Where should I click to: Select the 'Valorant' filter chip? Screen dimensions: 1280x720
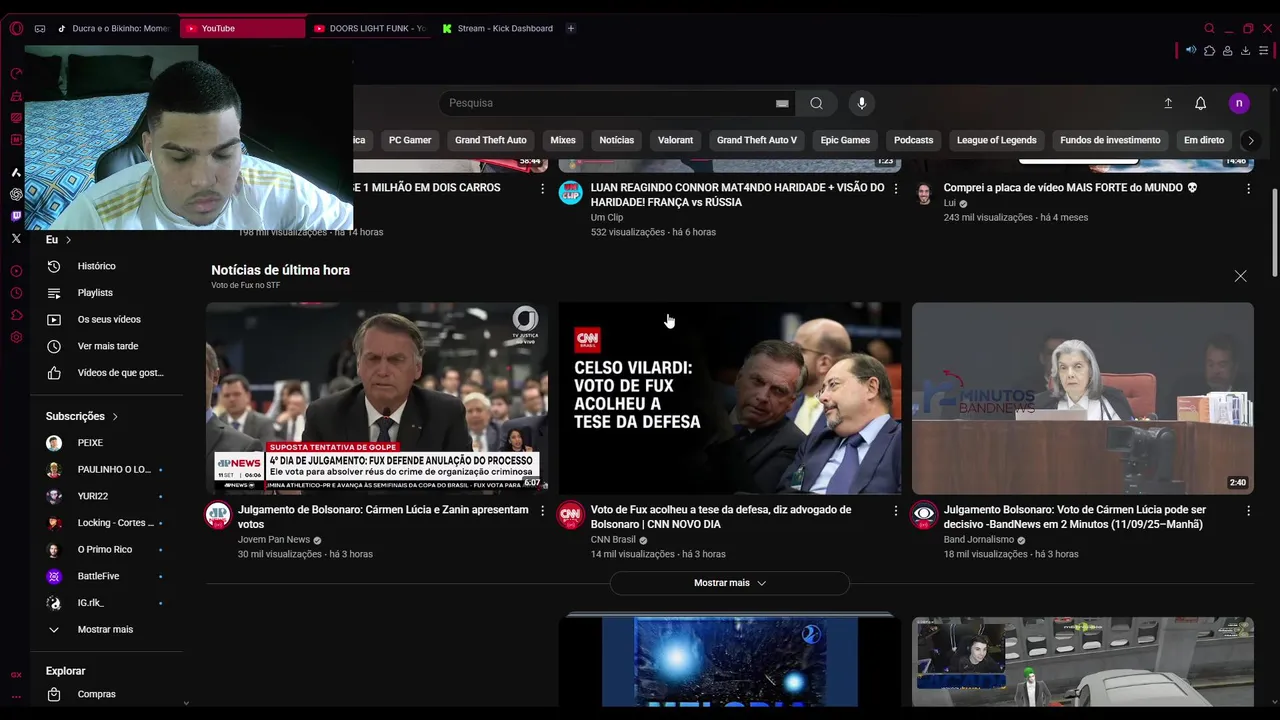pyautogui.click(x=675, y=140)
